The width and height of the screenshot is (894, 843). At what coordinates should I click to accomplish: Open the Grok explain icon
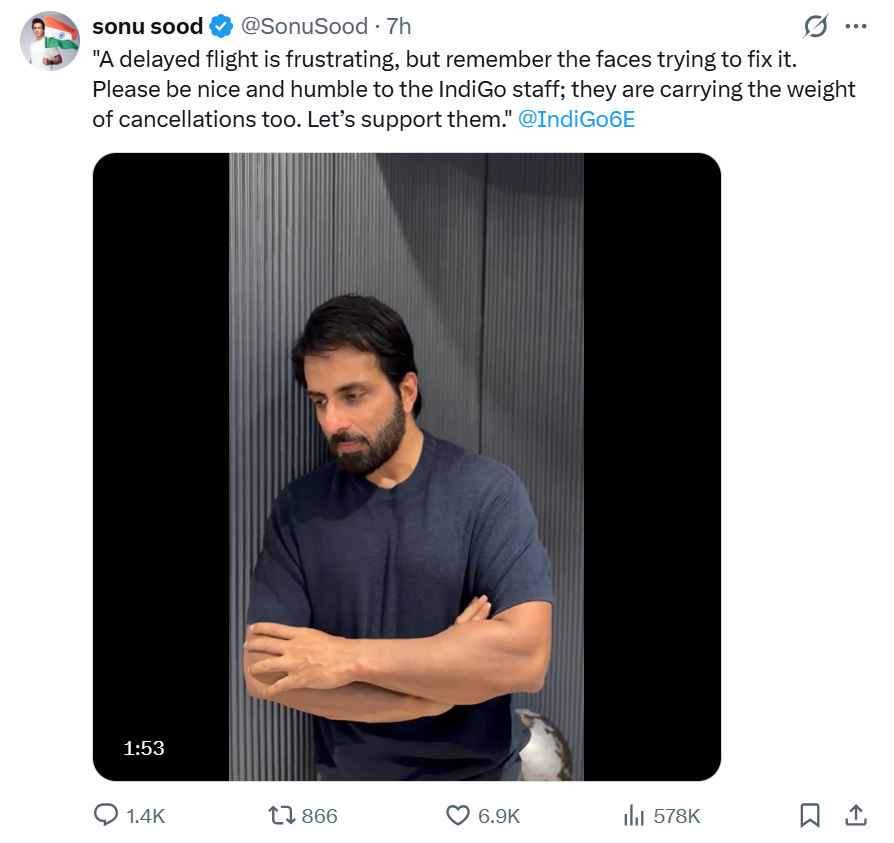pyautogui.click(x=816, y=27)
